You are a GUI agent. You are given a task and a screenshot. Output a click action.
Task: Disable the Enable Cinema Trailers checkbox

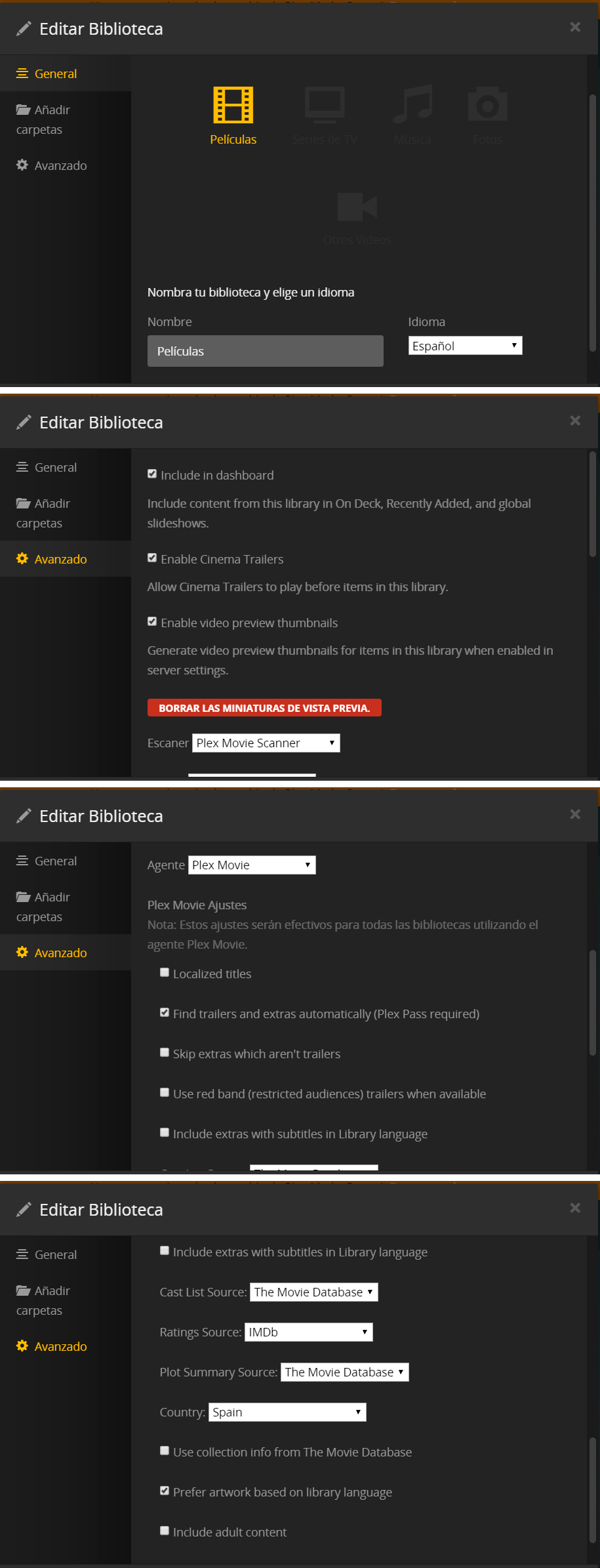[152, 558]
